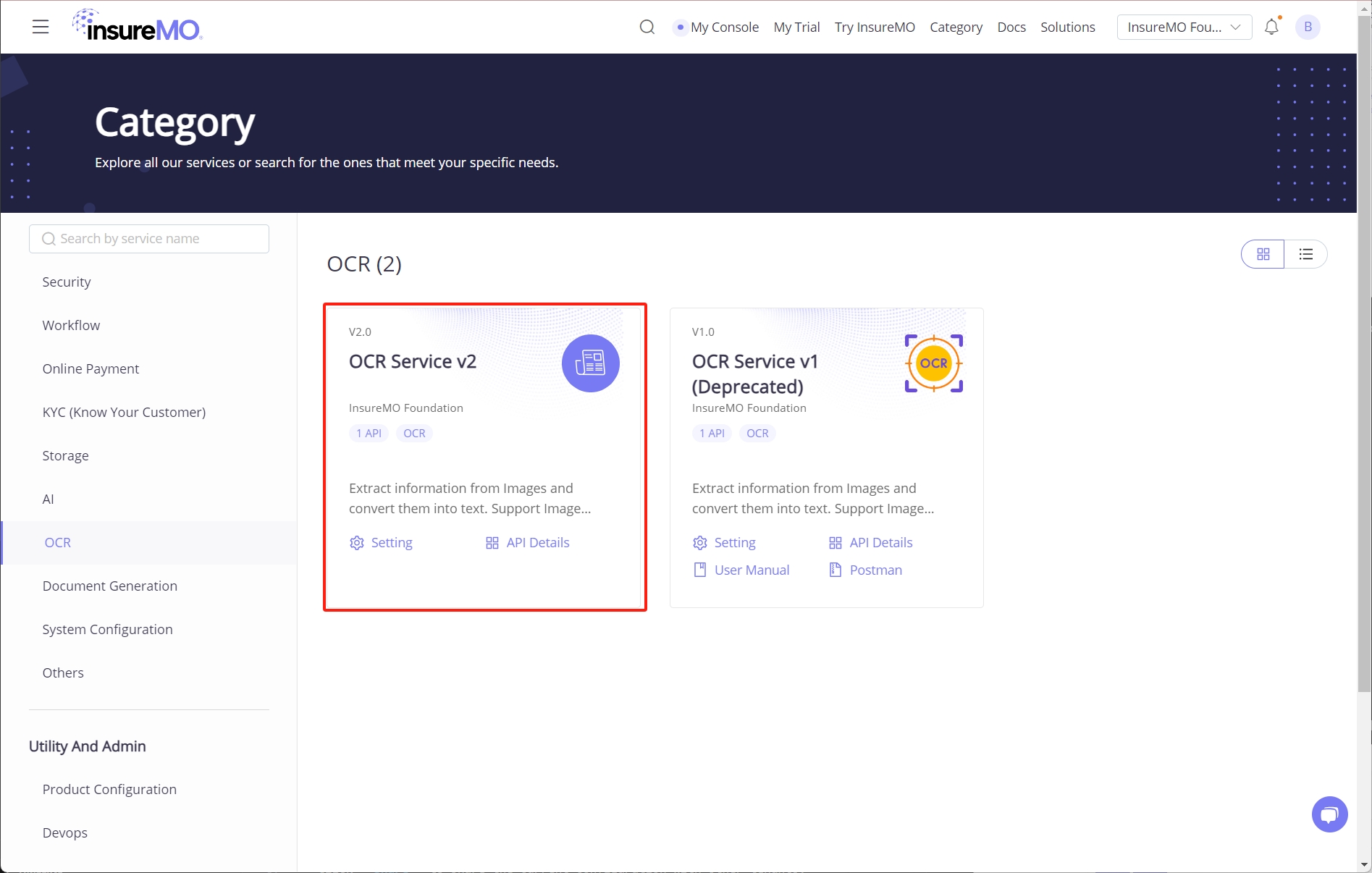Click the page vertical scrollbar
The image size is (1372, 873).
(x=1365, y=355)
